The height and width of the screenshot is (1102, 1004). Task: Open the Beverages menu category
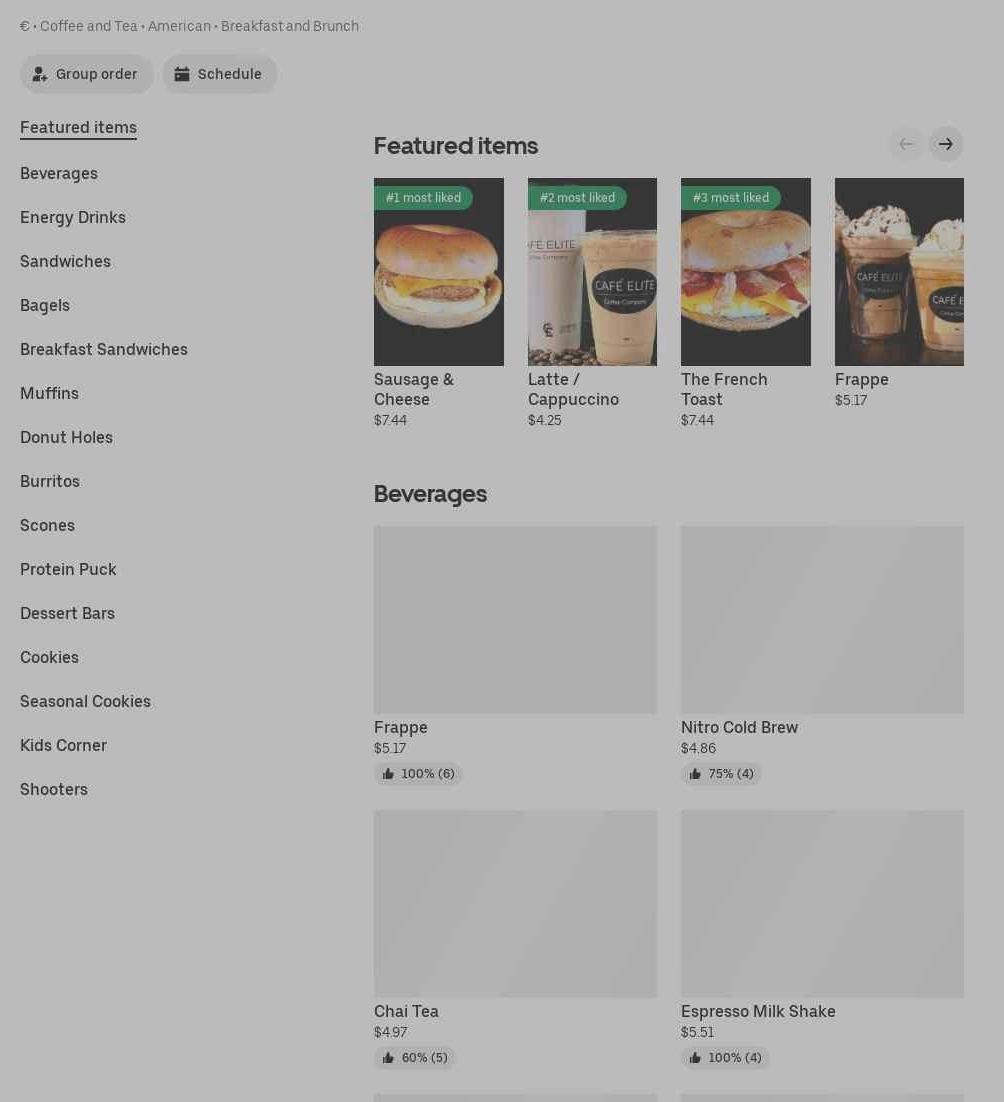coord(59,174)
